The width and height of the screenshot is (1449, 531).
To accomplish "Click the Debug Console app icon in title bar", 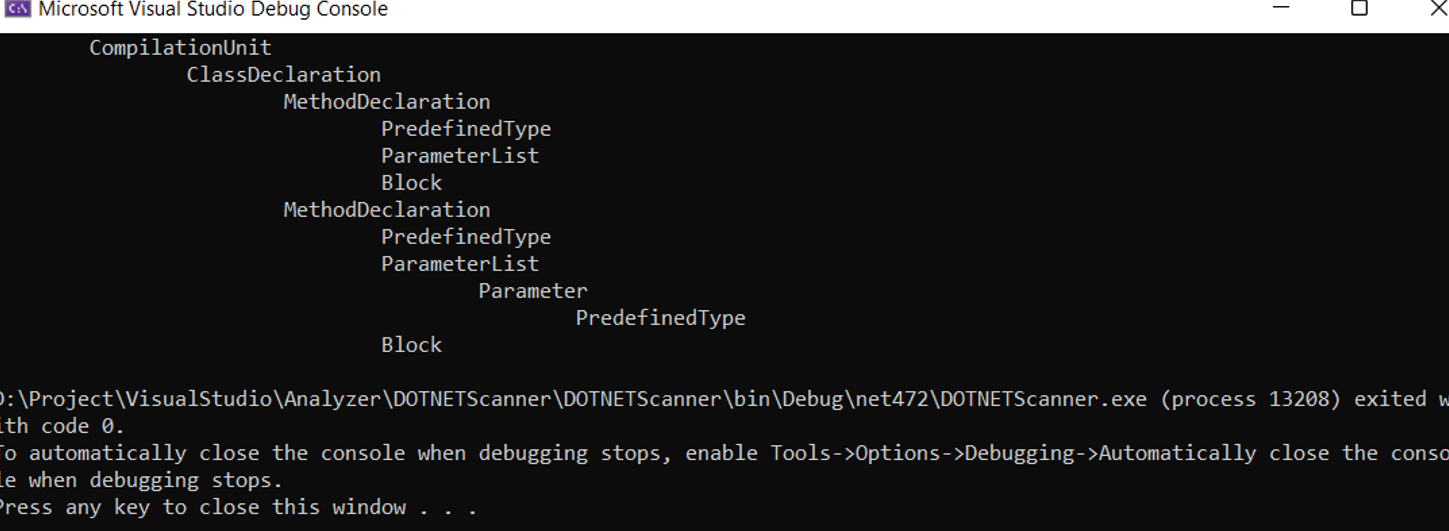I will (x=17, y=9).
